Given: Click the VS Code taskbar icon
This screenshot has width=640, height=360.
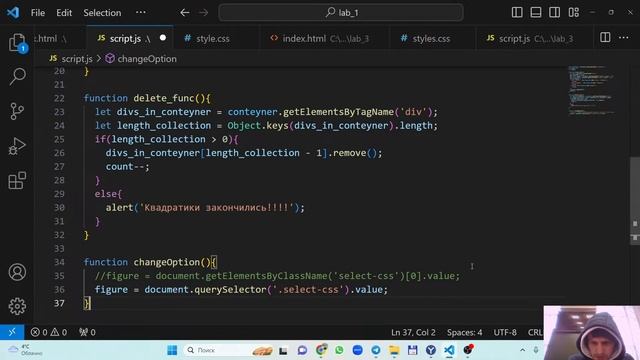Looking at the screenshot, I should 449,350.
